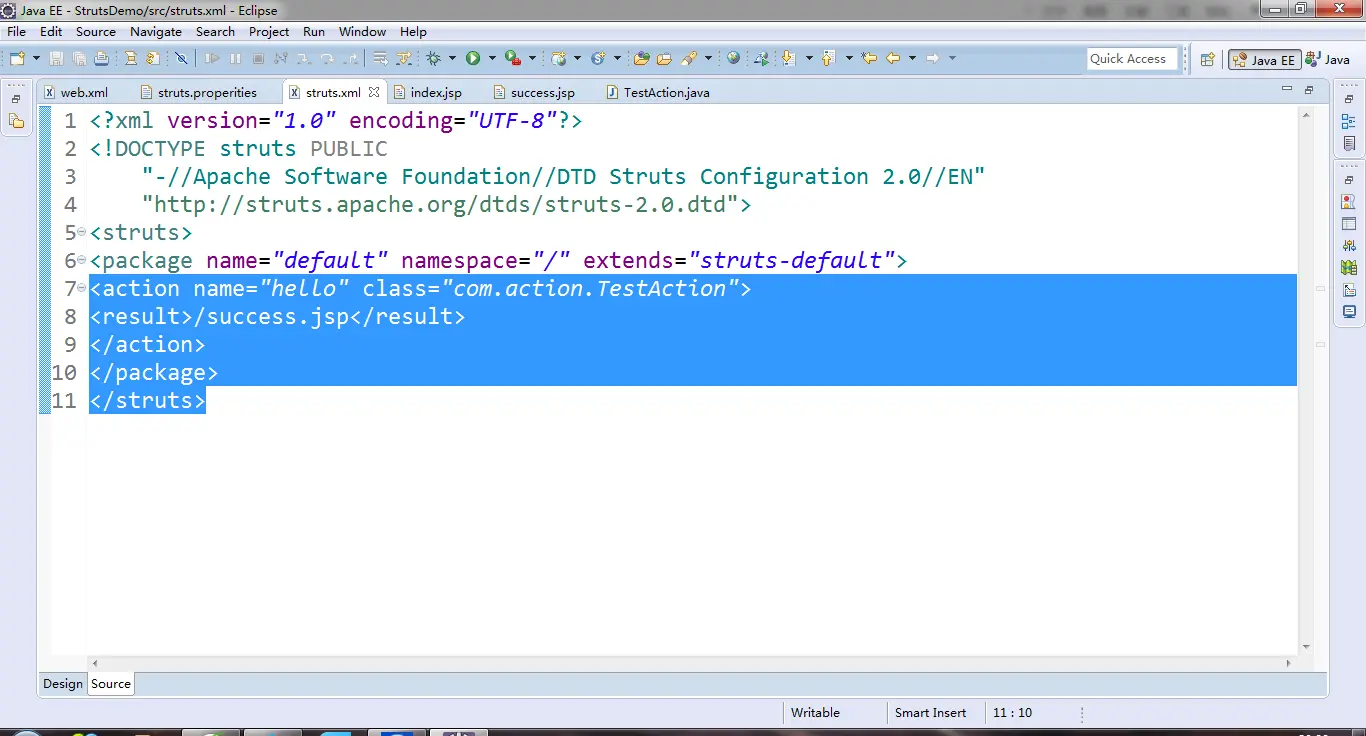The width and height of the screenshot is (1366, 736).
Task: Open the Console view icon in right sidebar
Action: point(1349,312)
